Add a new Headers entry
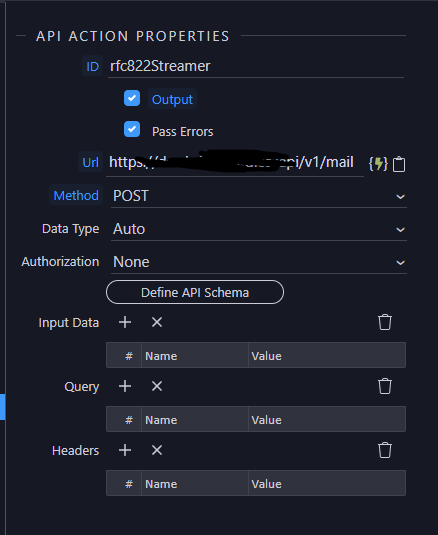Screen dimensions: 438x535 [x=125, y=450]
